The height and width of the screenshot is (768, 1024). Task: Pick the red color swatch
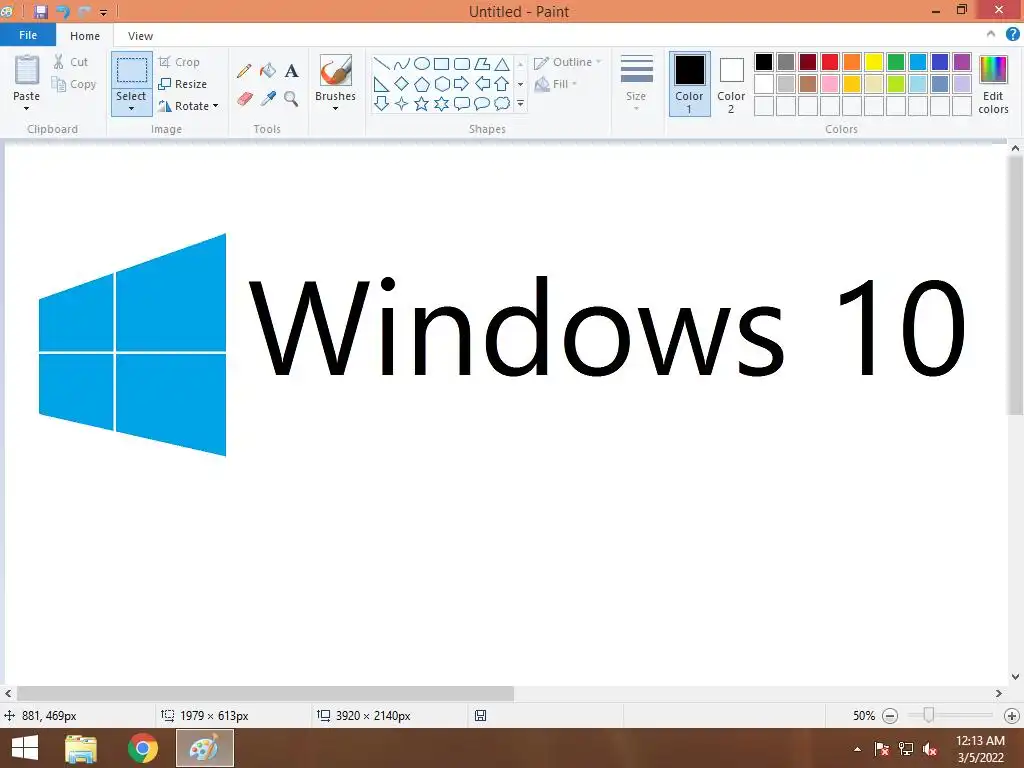pos(830,62)
